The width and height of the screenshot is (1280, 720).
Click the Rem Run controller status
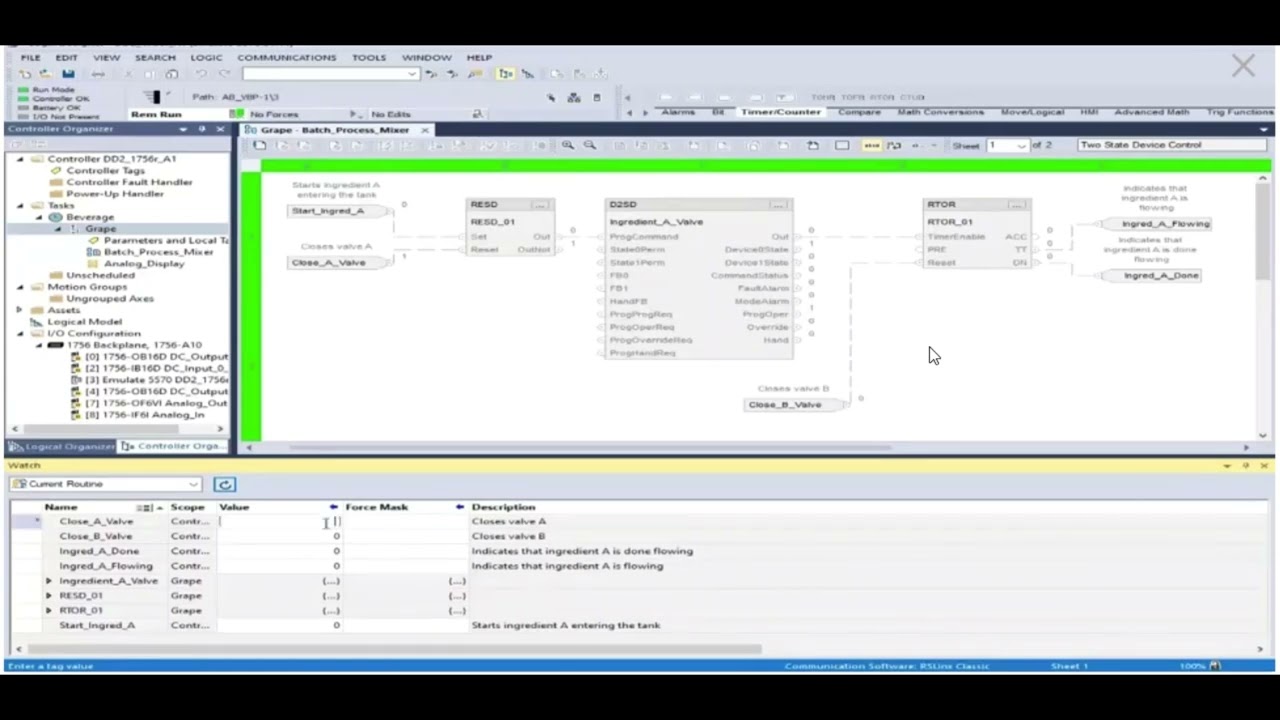156,114
